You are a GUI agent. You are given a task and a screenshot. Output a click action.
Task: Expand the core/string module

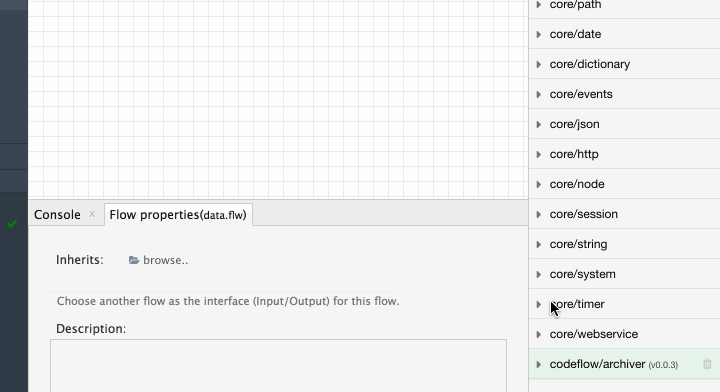[x=539, y=244]
